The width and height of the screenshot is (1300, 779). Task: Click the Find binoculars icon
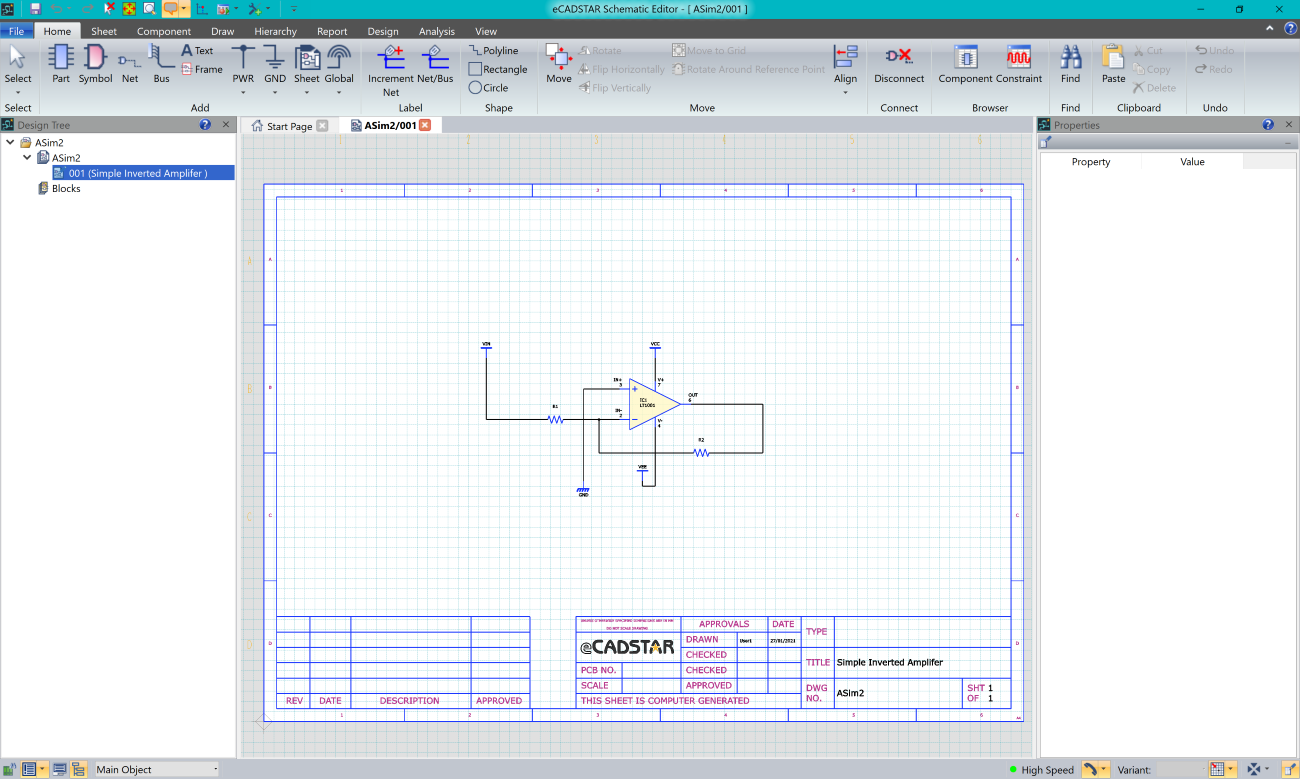(1071, 63)
